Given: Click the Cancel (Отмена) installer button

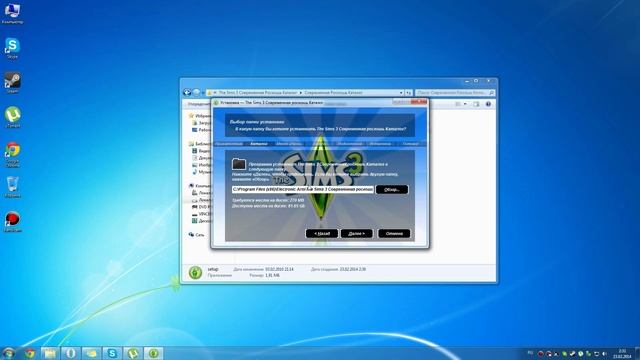Looking at the screenshot, I should (394, 233).
